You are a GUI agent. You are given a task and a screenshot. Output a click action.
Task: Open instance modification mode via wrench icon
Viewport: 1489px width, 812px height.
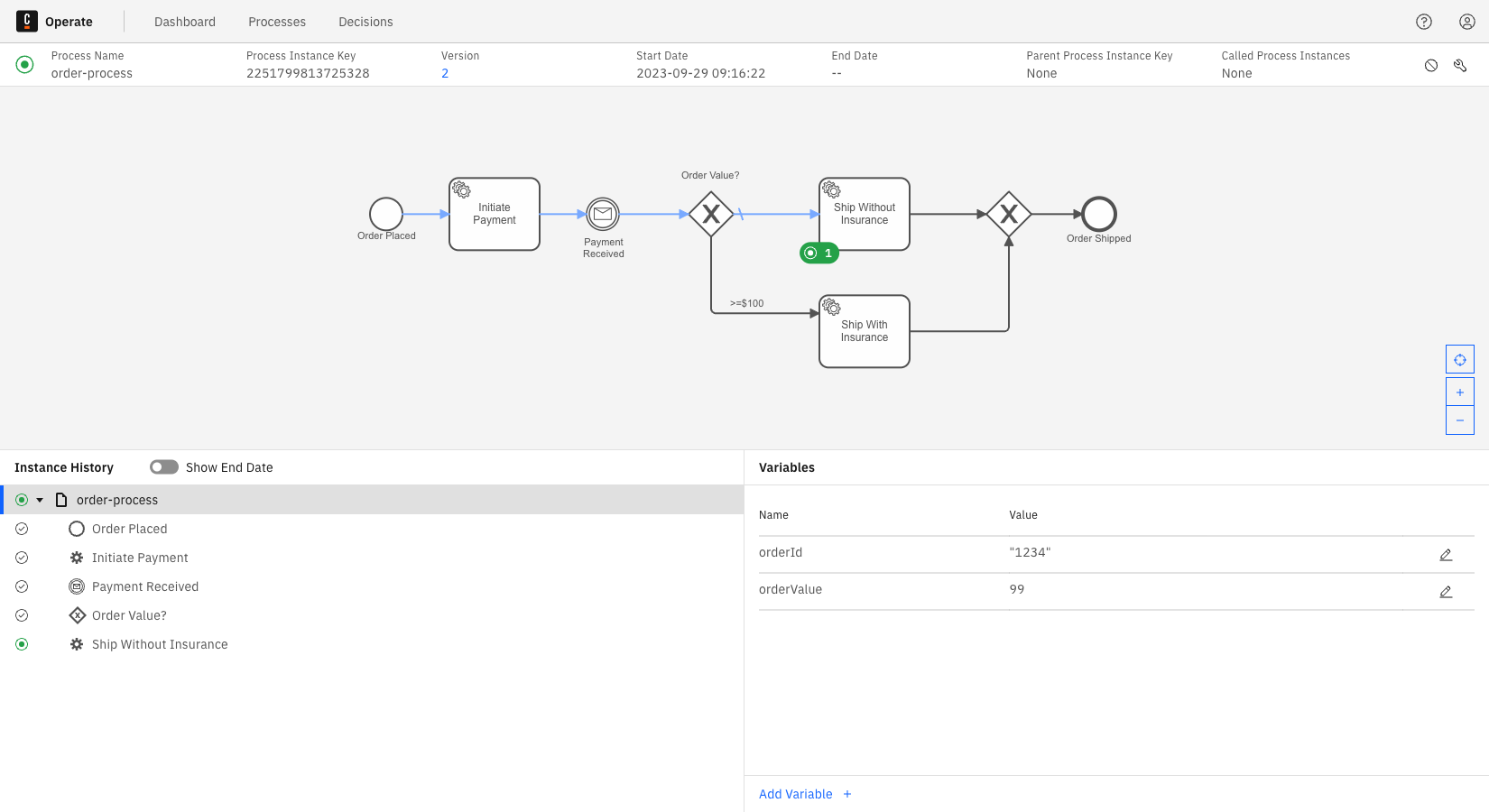(x=1459, y=65)
